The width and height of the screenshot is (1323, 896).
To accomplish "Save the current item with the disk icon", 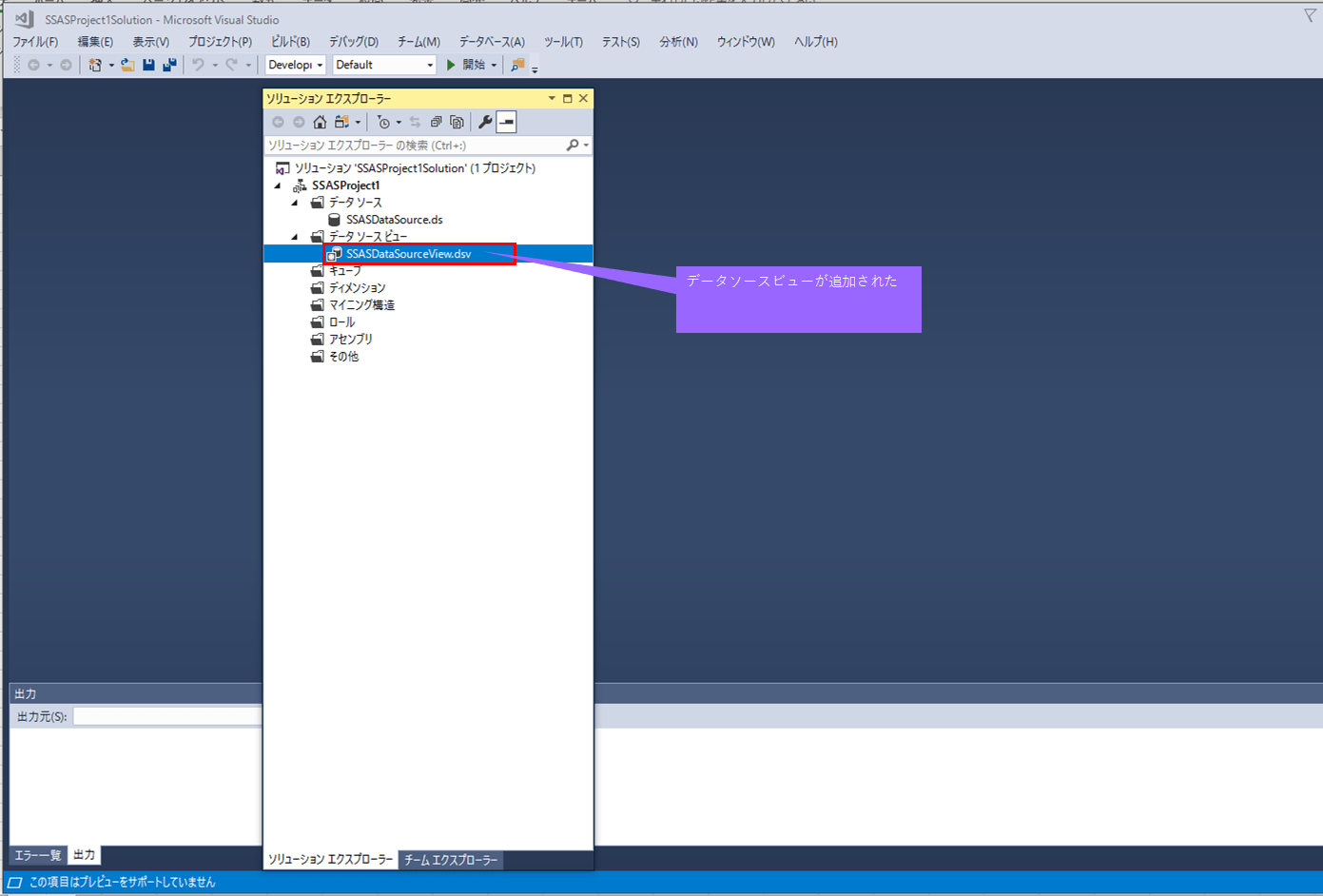I will click(148, 65).
